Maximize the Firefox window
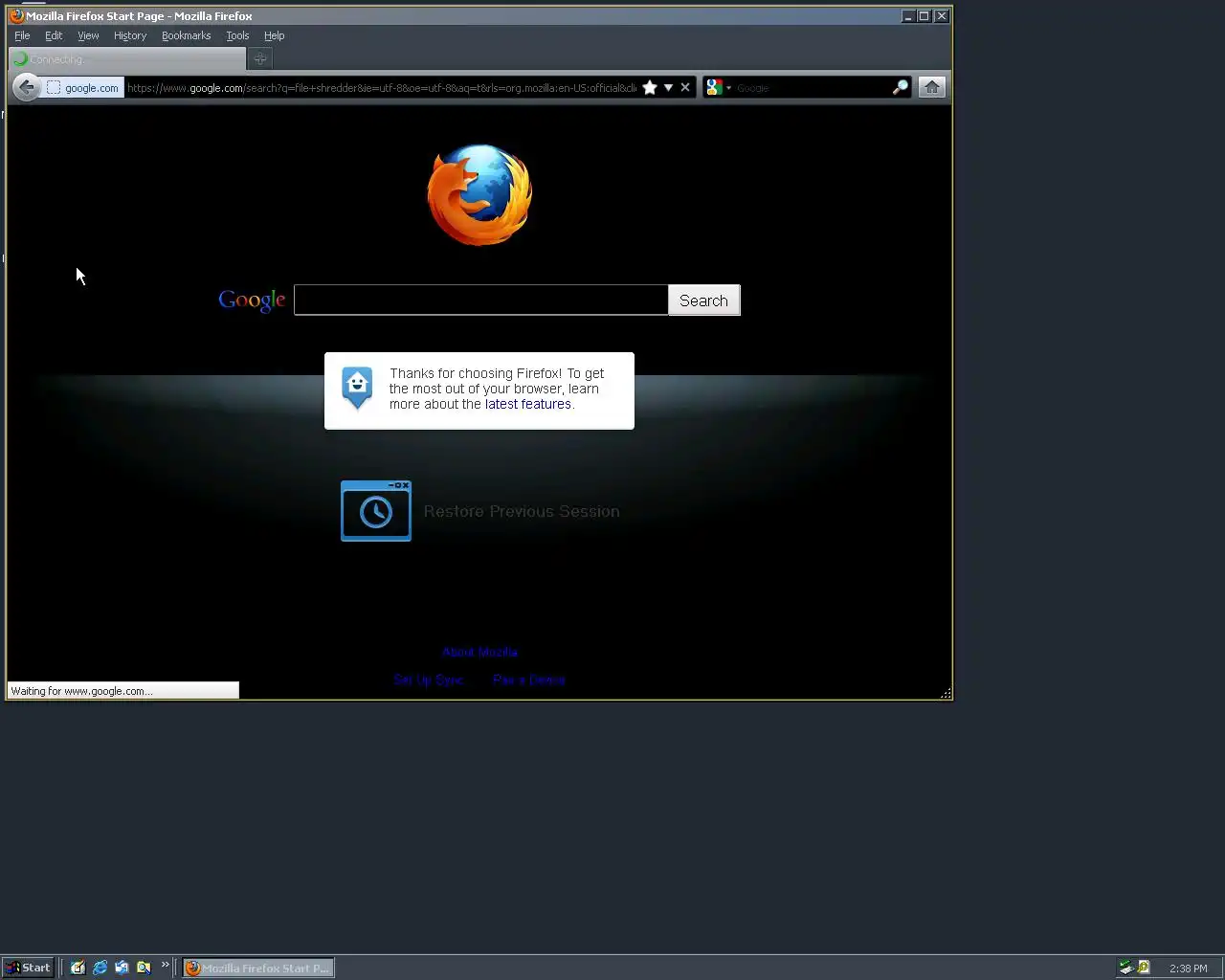The width and height of the screenshot is (1225, 980). pos(924,15)
